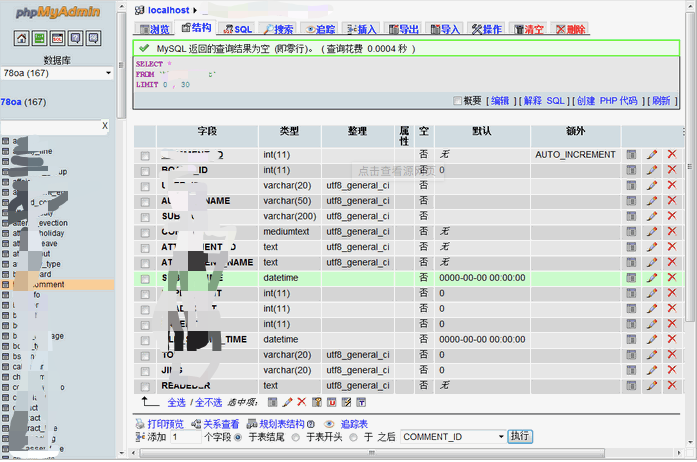Click 清空 empty table tab
The width and height of the screenshot is (697, 462).
coord(528,29)
